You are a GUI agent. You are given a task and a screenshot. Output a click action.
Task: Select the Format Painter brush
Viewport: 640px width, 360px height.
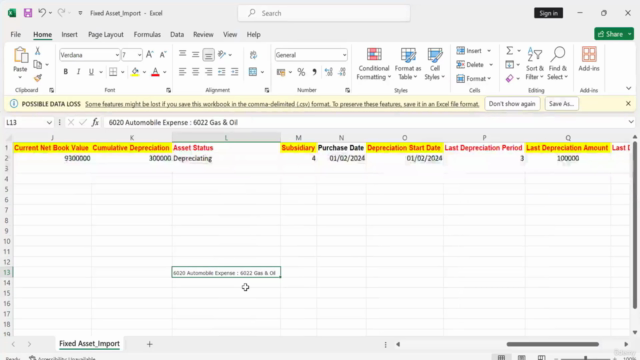pos(38,78)
